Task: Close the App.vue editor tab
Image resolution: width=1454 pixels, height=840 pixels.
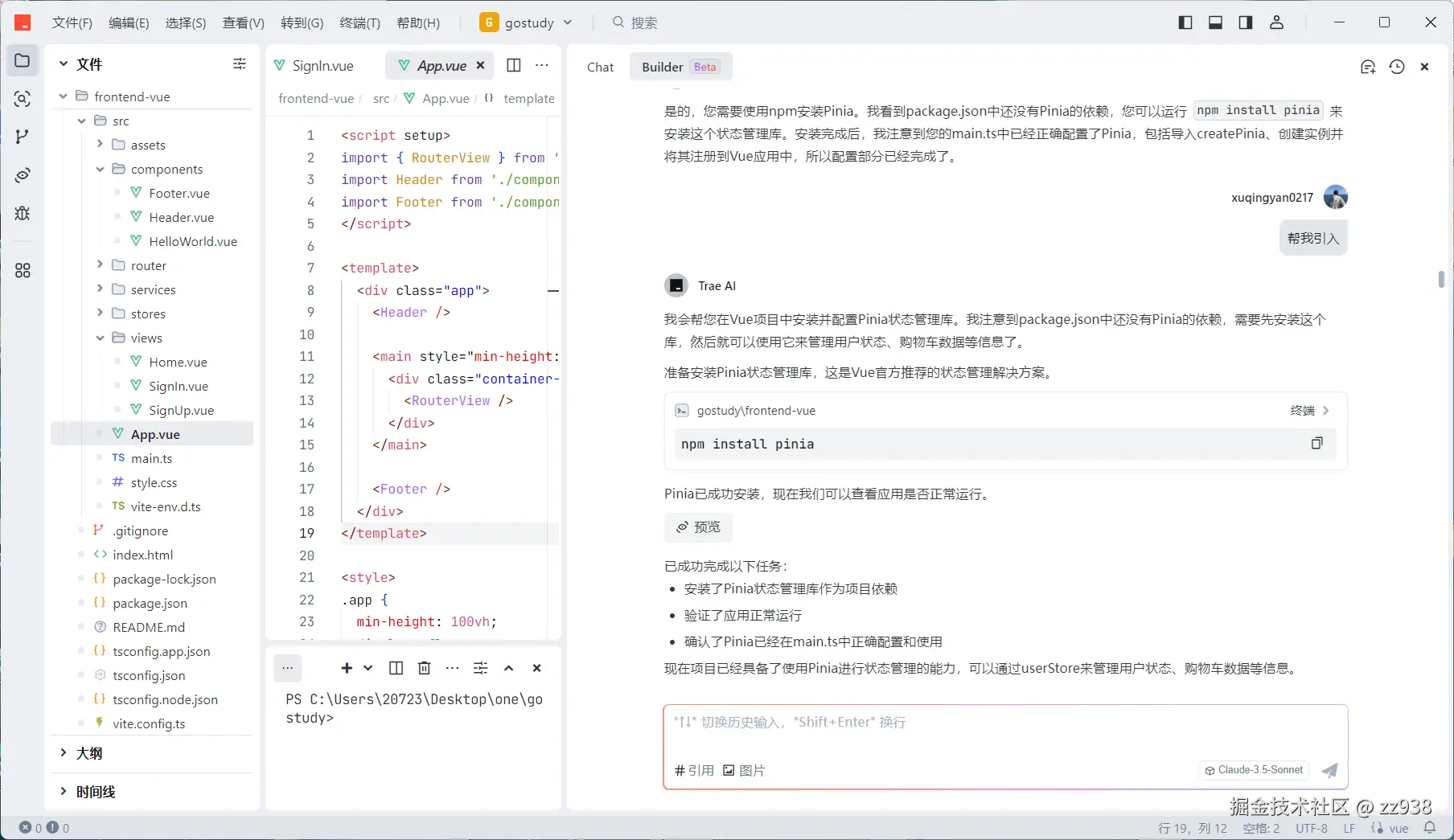Action: [480, 65]
